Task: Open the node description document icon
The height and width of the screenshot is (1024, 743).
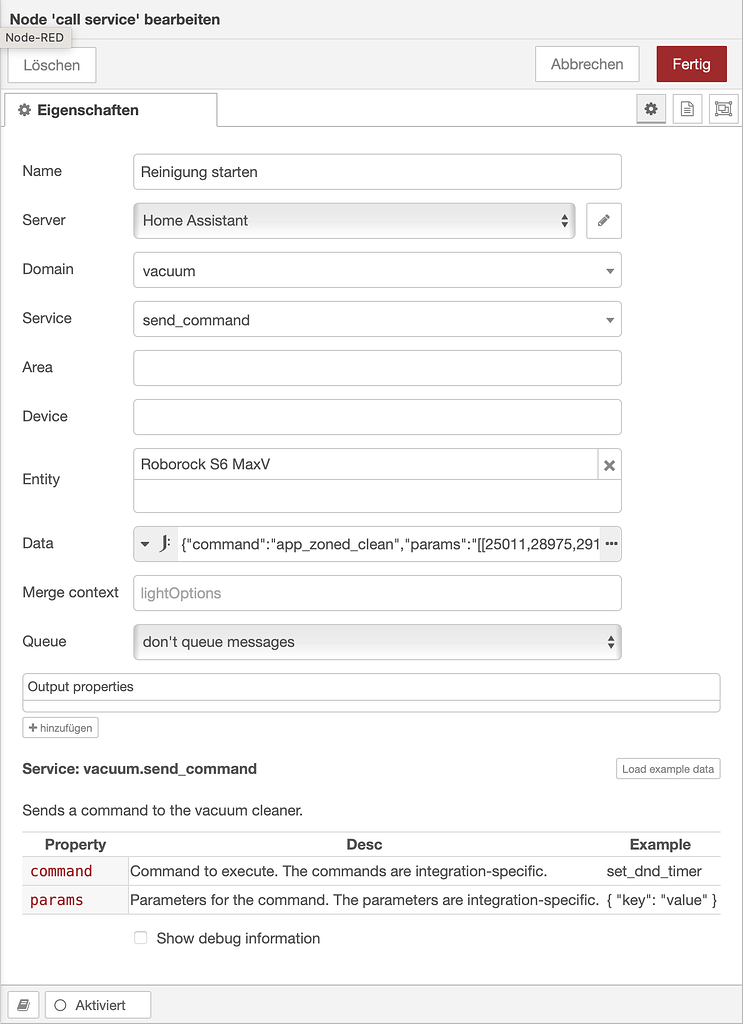Action: [687, 108]
